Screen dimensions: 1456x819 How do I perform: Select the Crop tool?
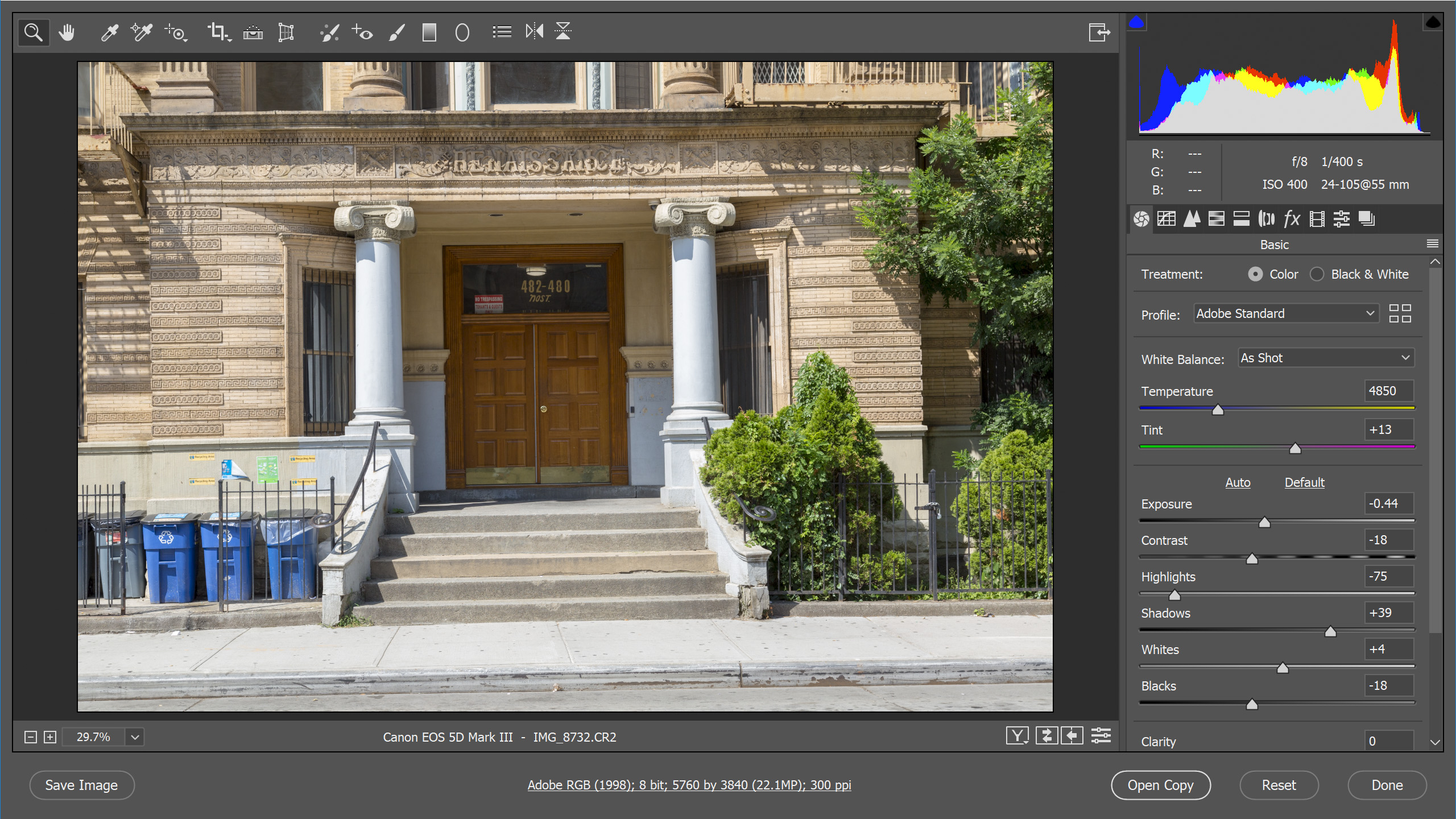click(x=219, y=32)
